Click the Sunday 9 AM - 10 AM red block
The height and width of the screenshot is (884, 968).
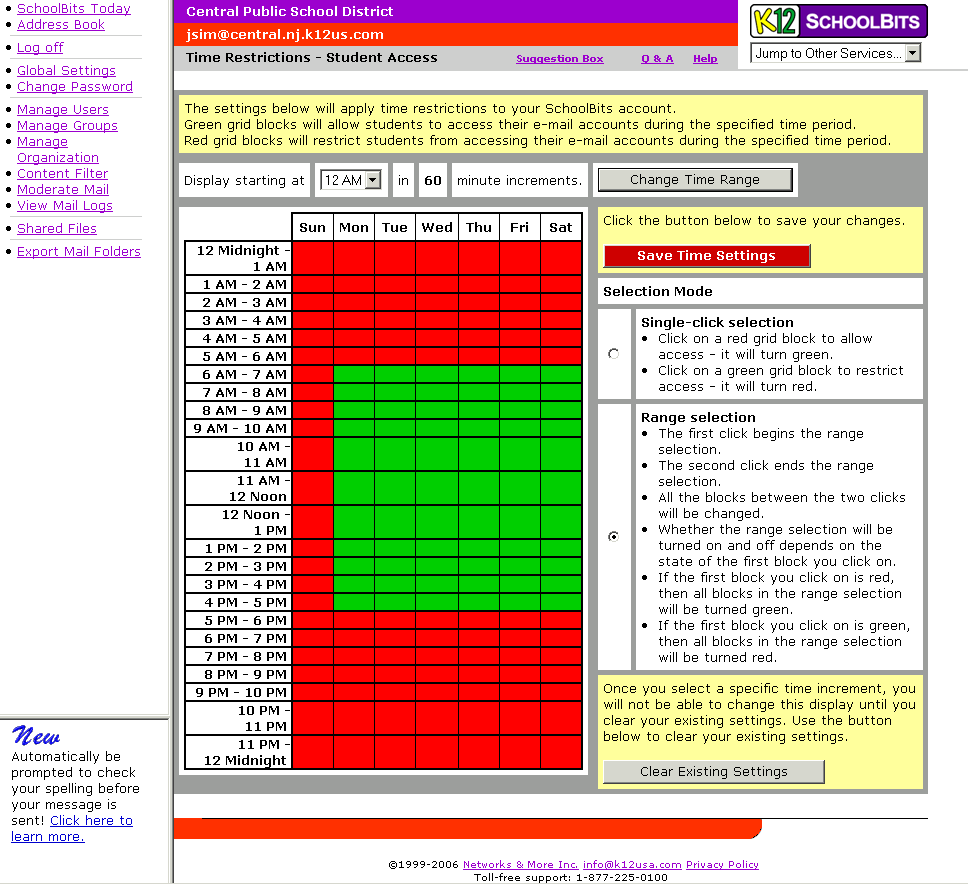point(312,428)
